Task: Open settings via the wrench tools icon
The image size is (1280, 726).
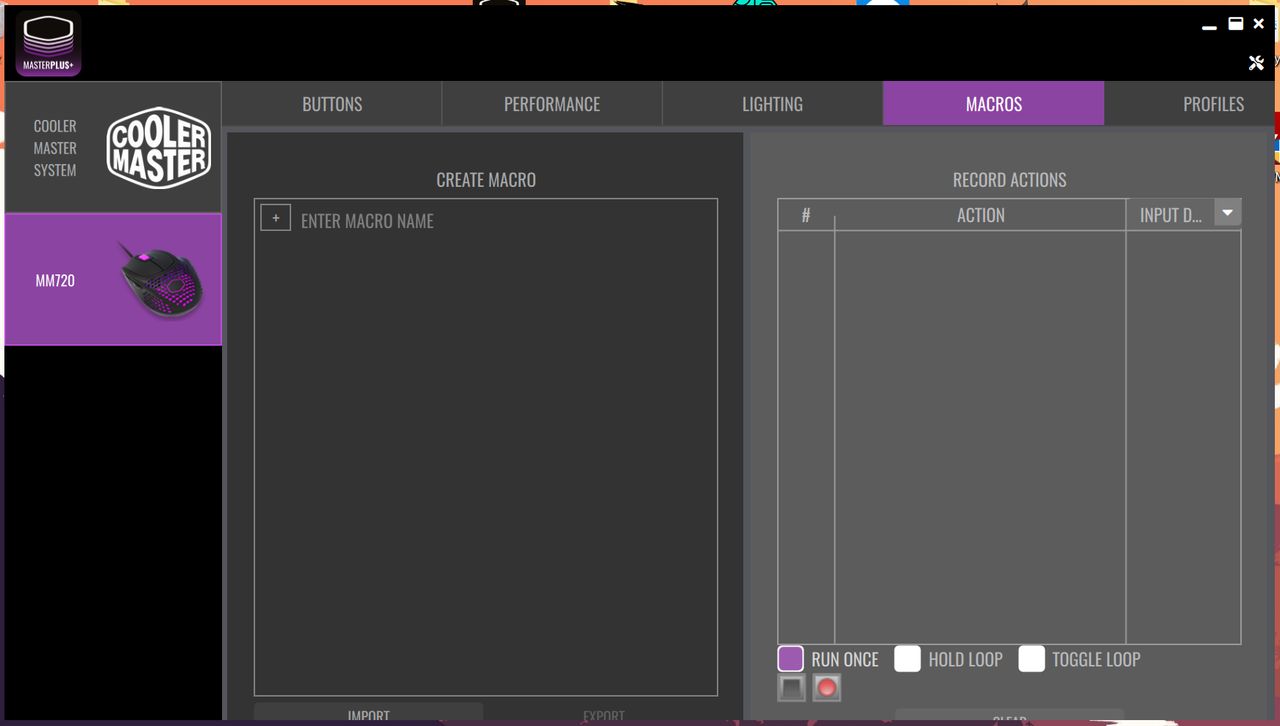Action: coord(1257,63)
